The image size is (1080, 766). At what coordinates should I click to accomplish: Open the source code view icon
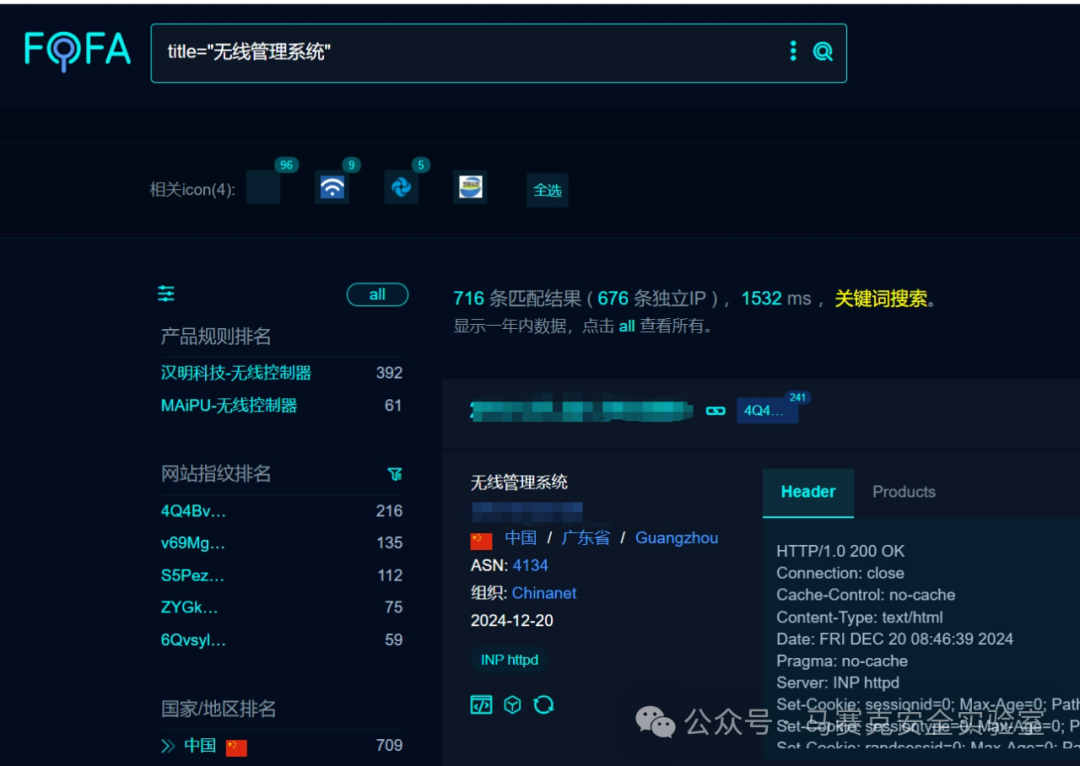[481, 705]
